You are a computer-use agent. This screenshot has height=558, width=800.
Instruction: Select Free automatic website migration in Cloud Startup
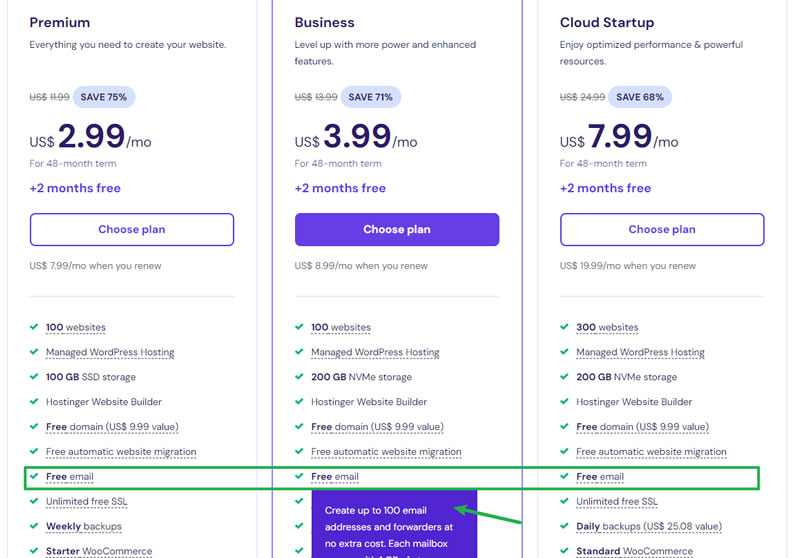[x=652, y=452]
